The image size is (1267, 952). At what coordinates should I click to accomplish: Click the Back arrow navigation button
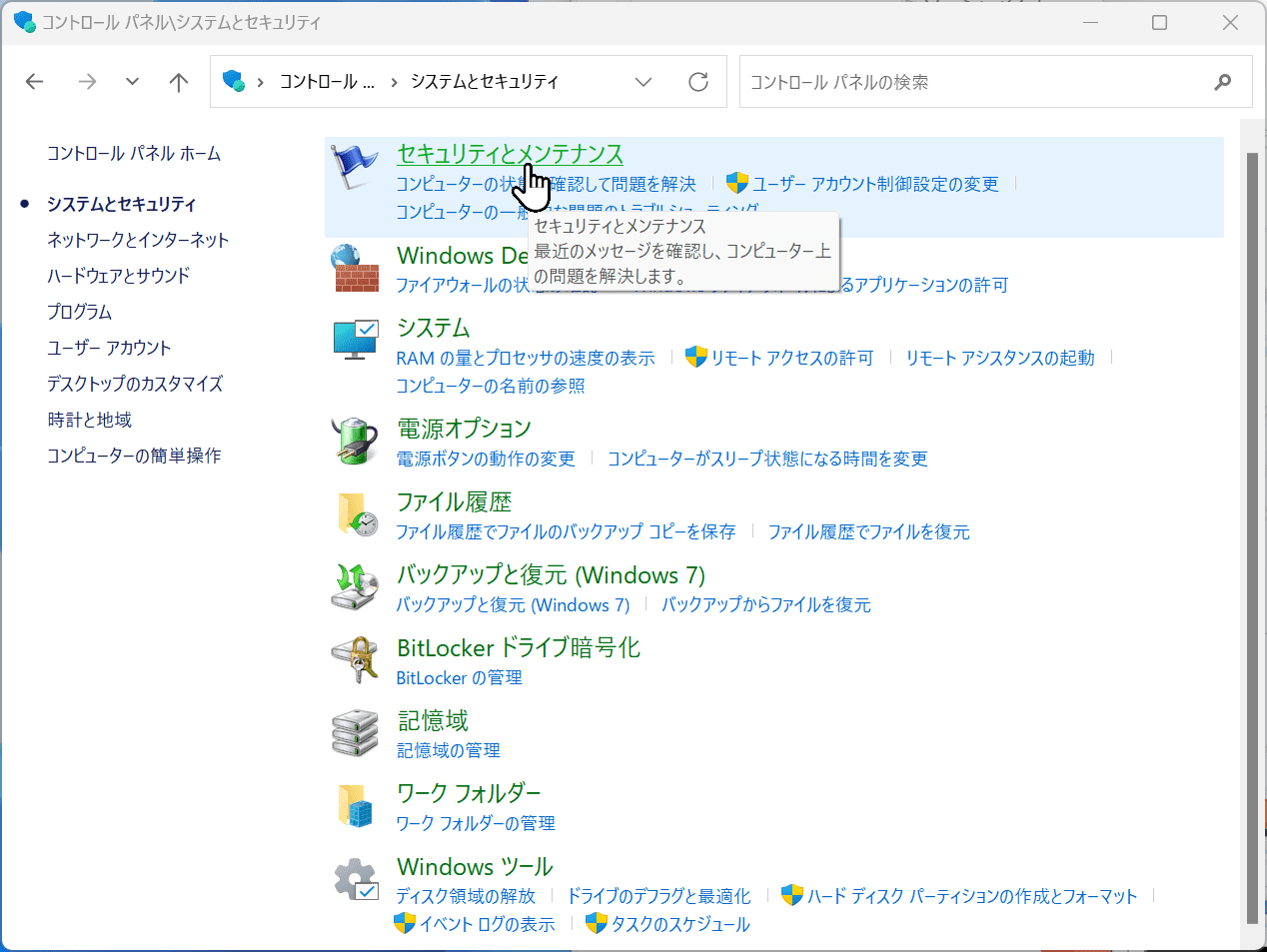point(35,82)
